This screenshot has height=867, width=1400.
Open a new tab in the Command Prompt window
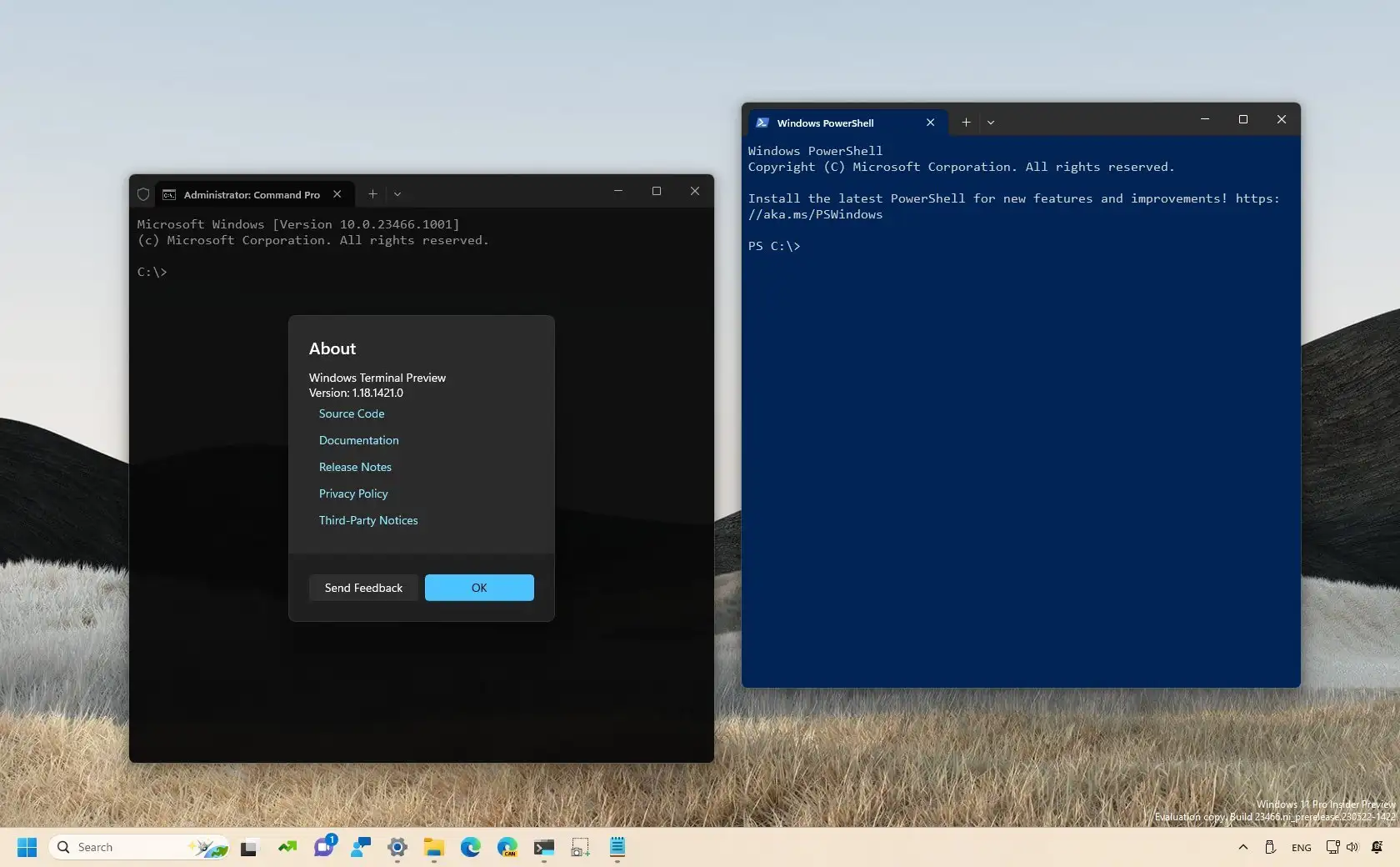pyautogui.click(x=372, y=194)
